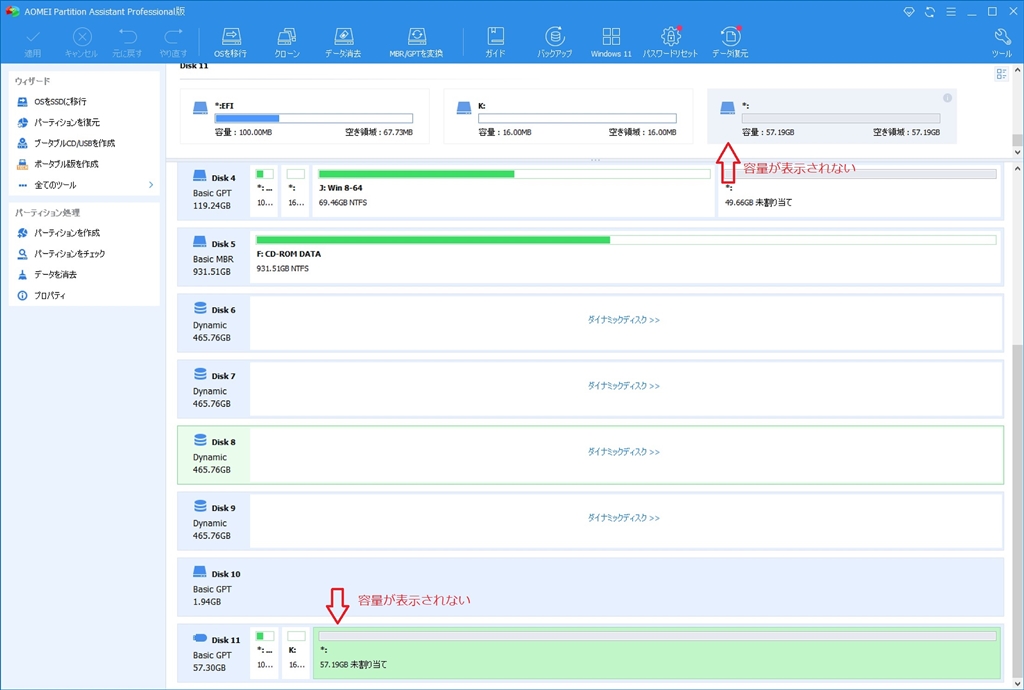Select Disk 7 Dynamic header

click(214, 389)
